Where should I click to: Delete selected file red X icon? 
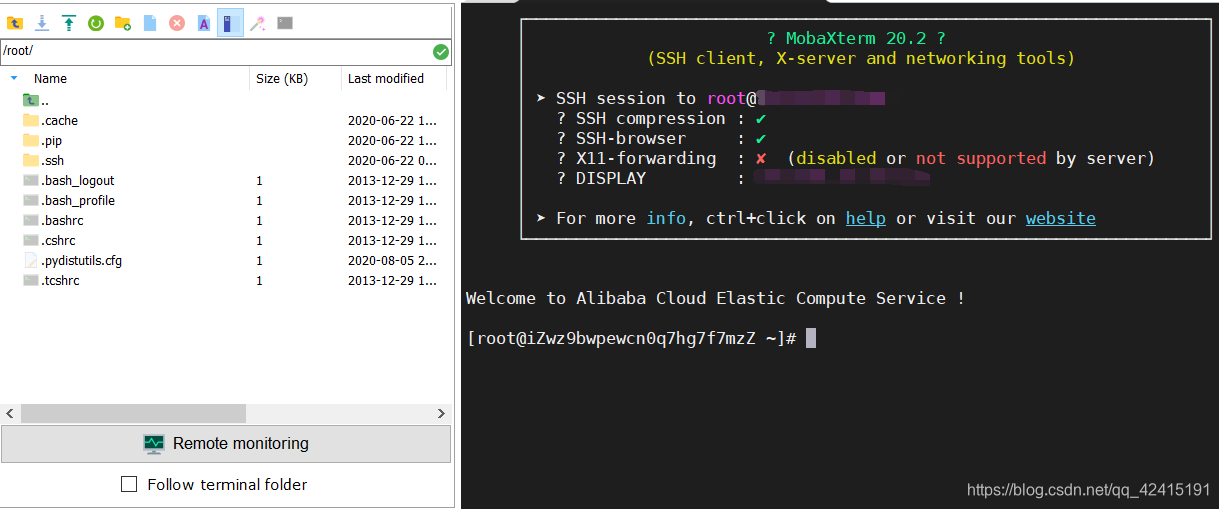(177, 22)
